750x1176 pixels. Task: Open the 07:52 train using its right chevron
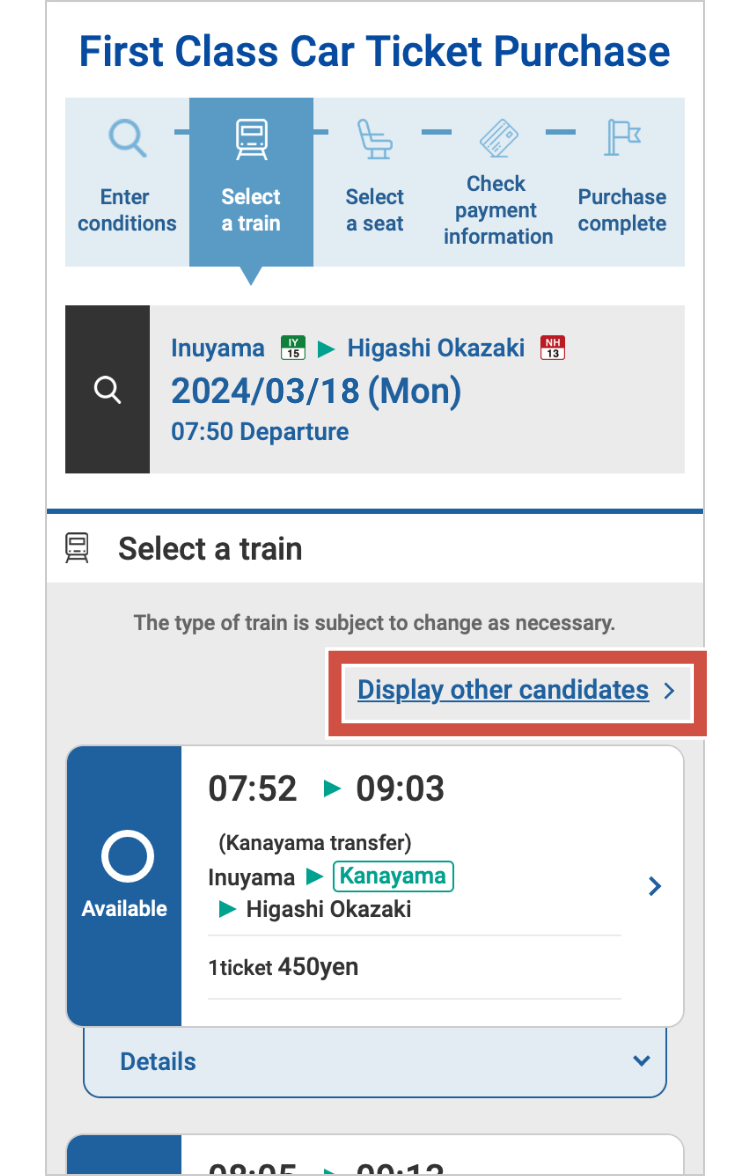tap(655, 886)
